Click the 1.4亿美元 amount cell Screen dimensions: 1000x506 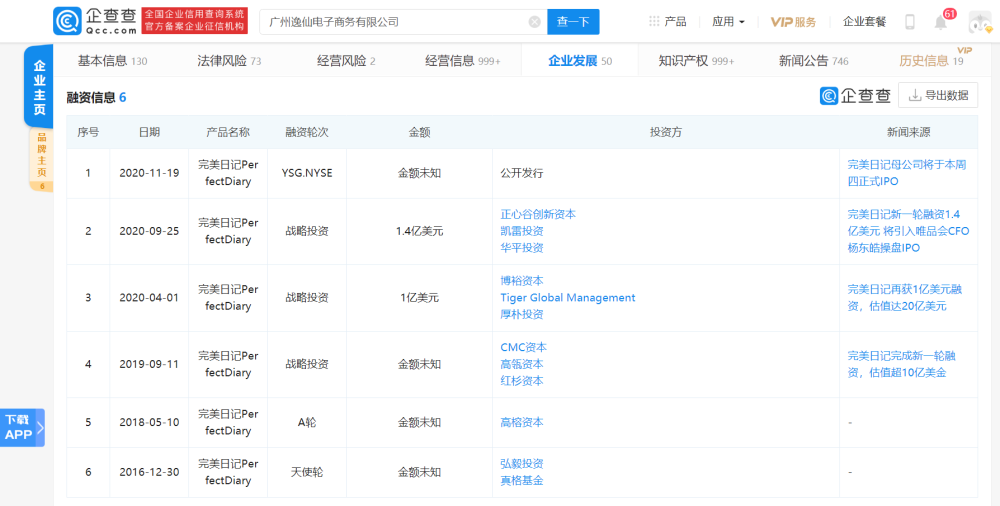419,231
